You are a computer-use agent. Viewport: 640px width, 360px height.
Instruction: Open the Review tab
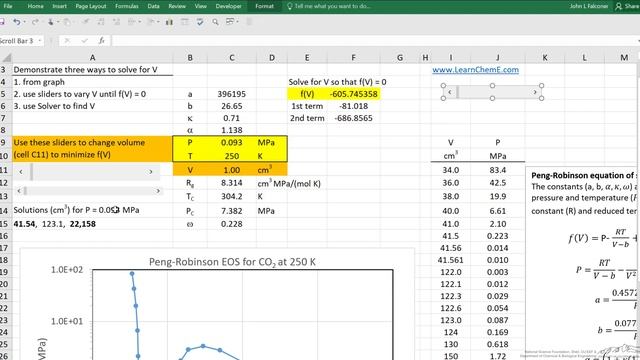pyautogui.click(x=177, y=6)
